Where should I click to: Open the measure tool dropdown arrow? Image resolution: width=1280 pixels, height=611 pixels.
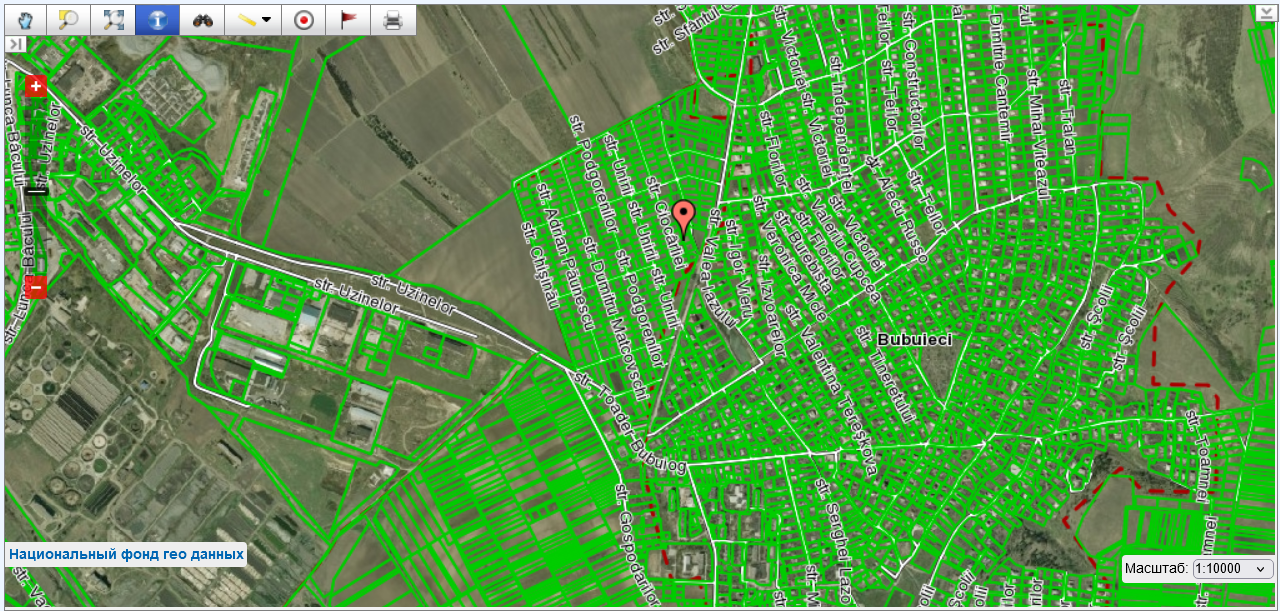click(x=266, y=20)
